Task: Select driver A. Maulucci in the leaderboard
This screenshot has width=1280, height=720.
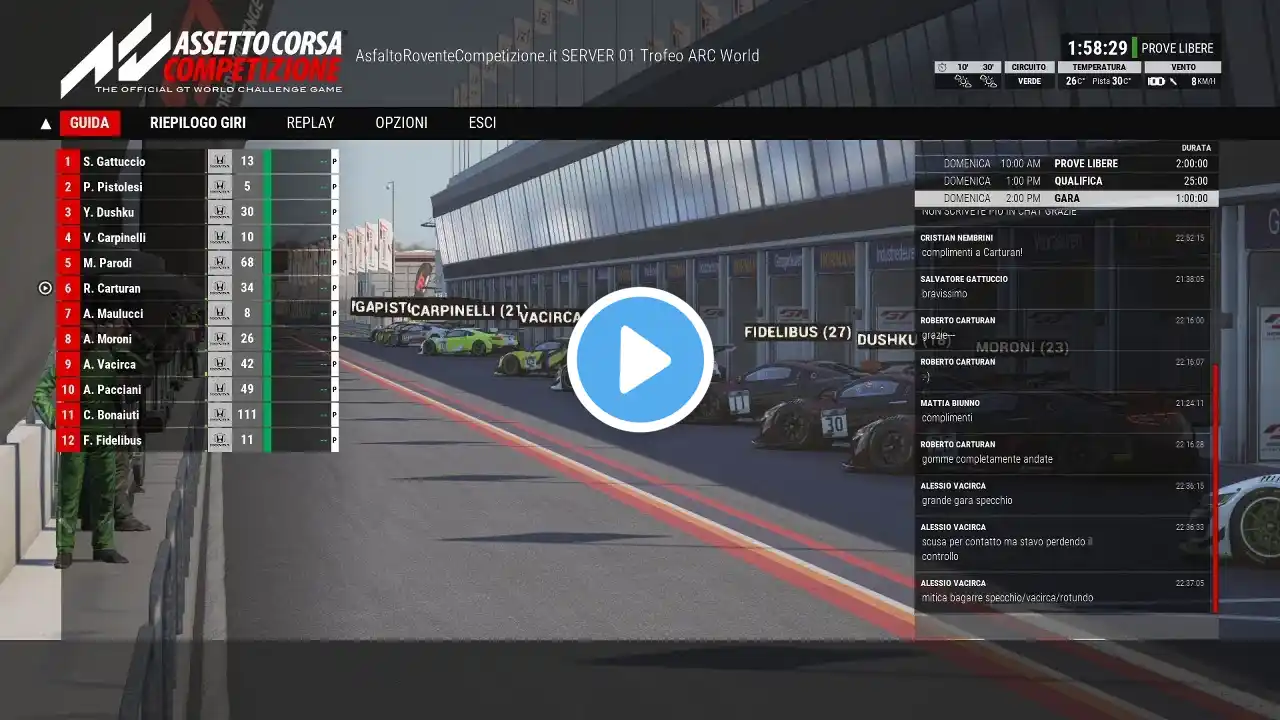Action: tap(113, 313)
